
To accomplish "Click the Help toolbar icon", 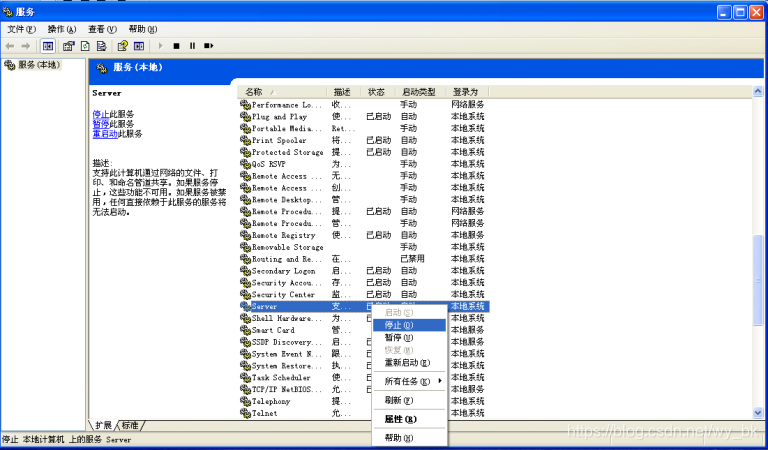I will (122, 46).
